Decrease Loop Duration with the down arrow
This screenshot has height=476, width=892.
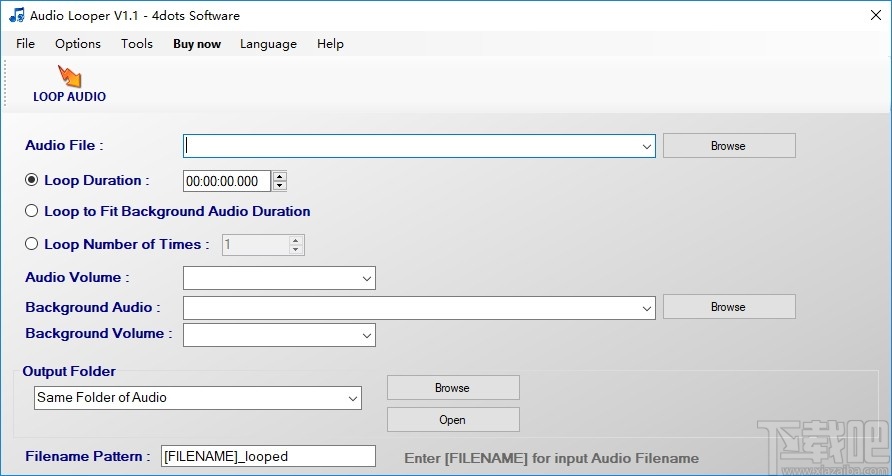click(x=279, y=186)
